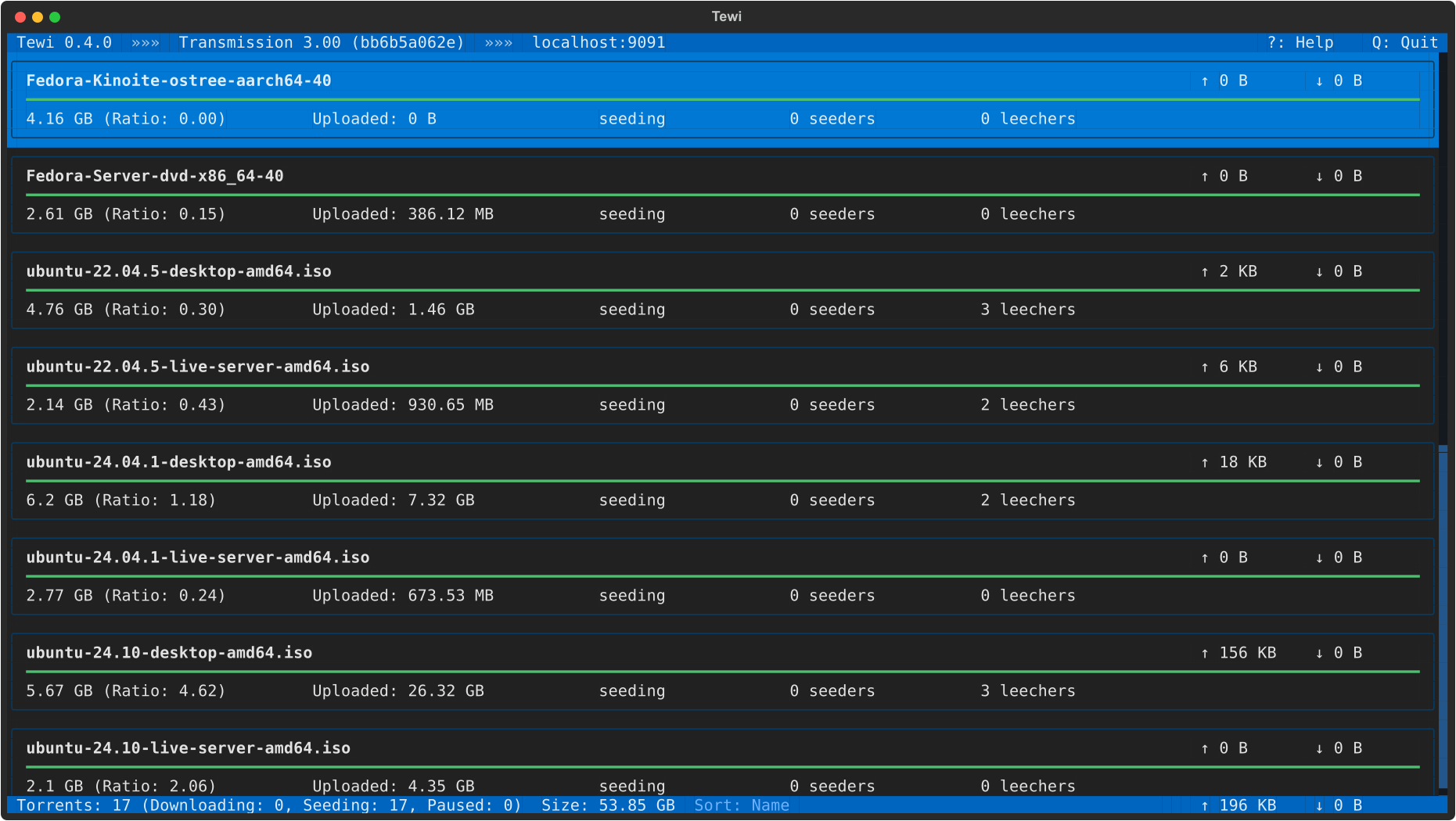Viewport: 1456px width, 821px height.
Task: Click the 'localhost:9091' server address
Action: tap(599, 42)
